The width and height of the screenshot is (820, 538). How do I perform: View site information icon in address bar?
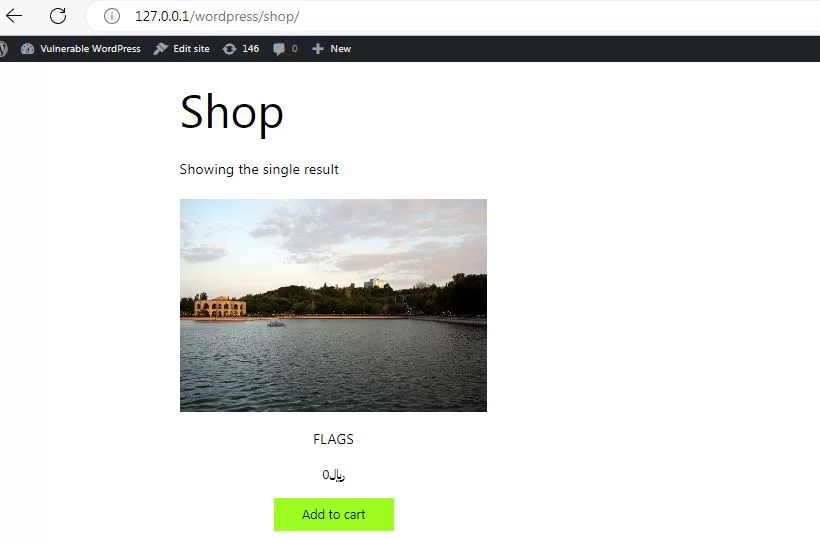112,17
